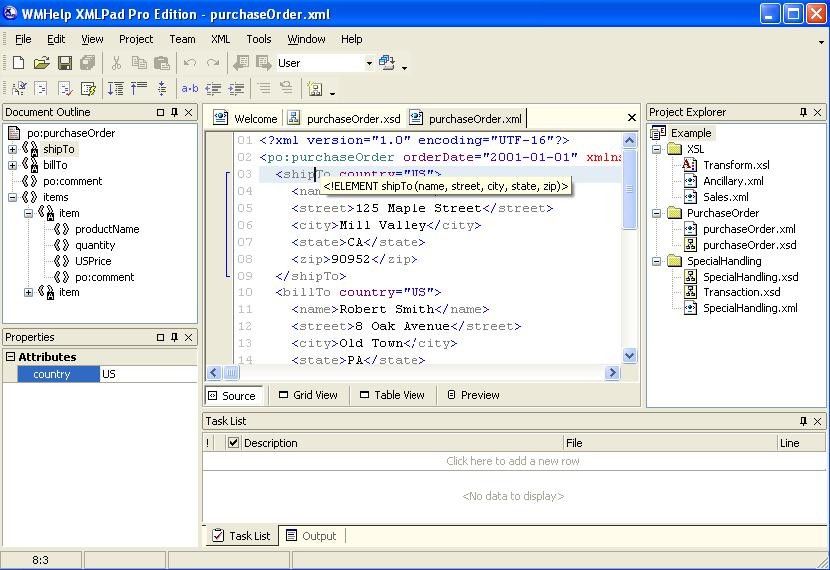This screenshot has width=830, height=570.
Task: Click the Paste clipboard icon
Action: tap(162, 63)
